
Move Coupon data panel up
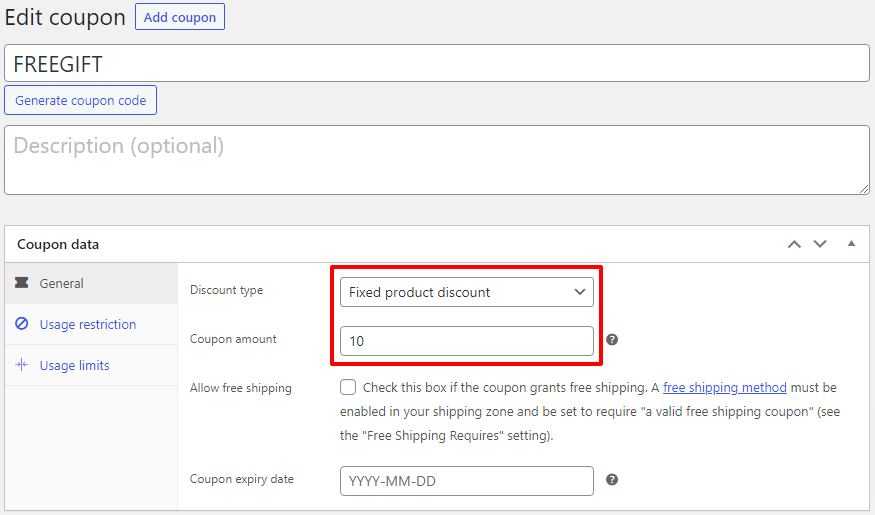point(794,244)
